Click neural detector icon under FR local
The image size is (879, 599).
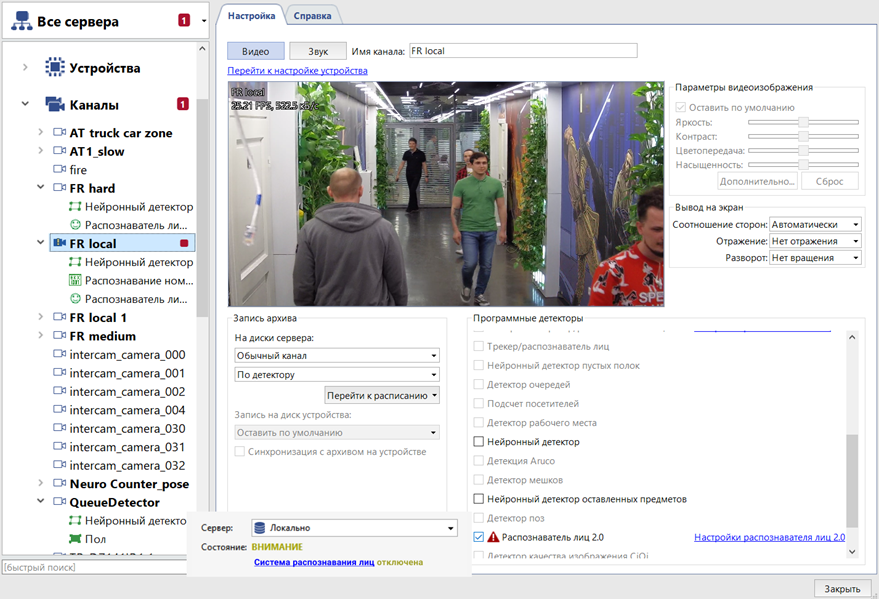coord(75,262)
